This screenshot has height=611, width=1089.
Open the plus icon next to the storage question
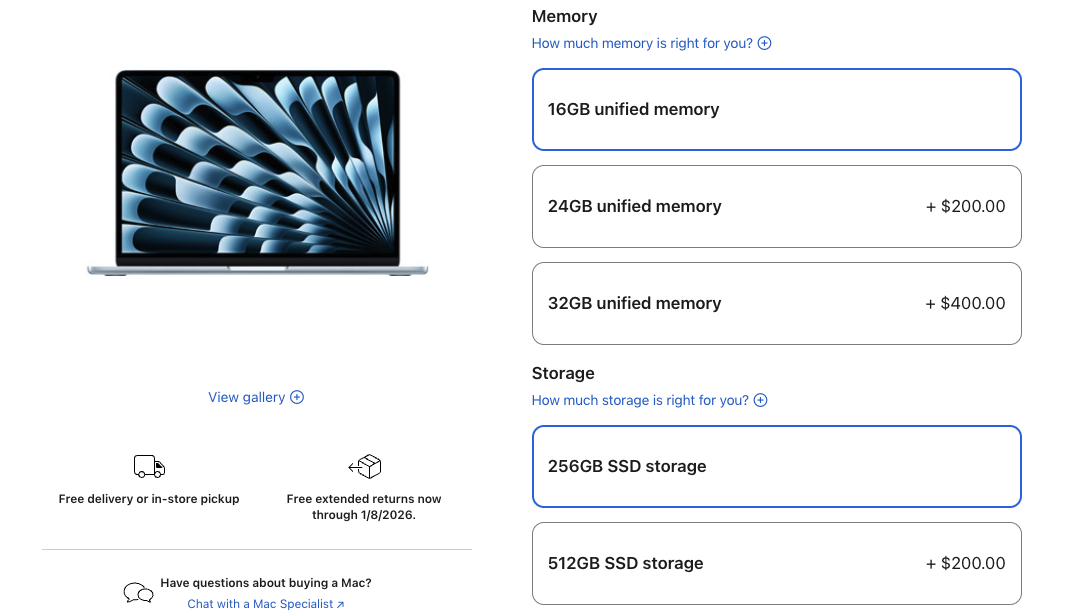click(761, 400)
